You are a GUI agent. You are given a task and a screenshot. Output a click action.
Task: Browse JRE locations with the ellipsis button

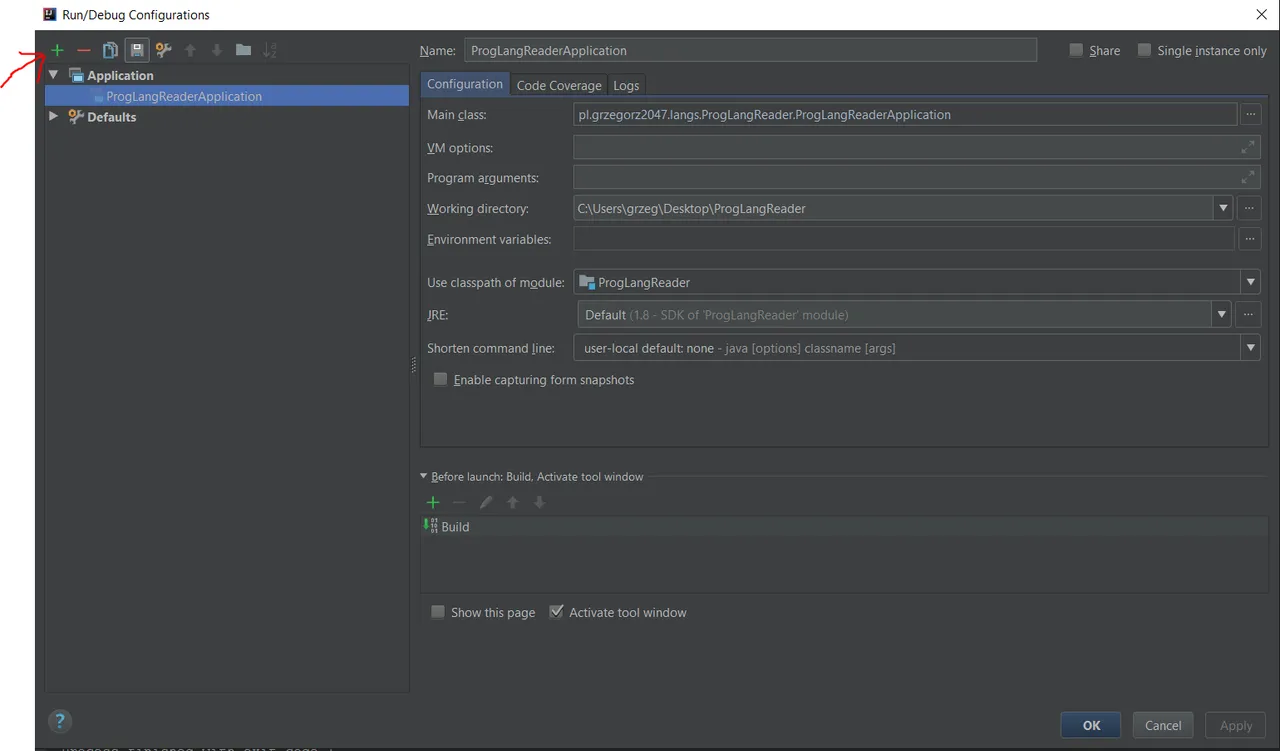[x=1248, y=315]
